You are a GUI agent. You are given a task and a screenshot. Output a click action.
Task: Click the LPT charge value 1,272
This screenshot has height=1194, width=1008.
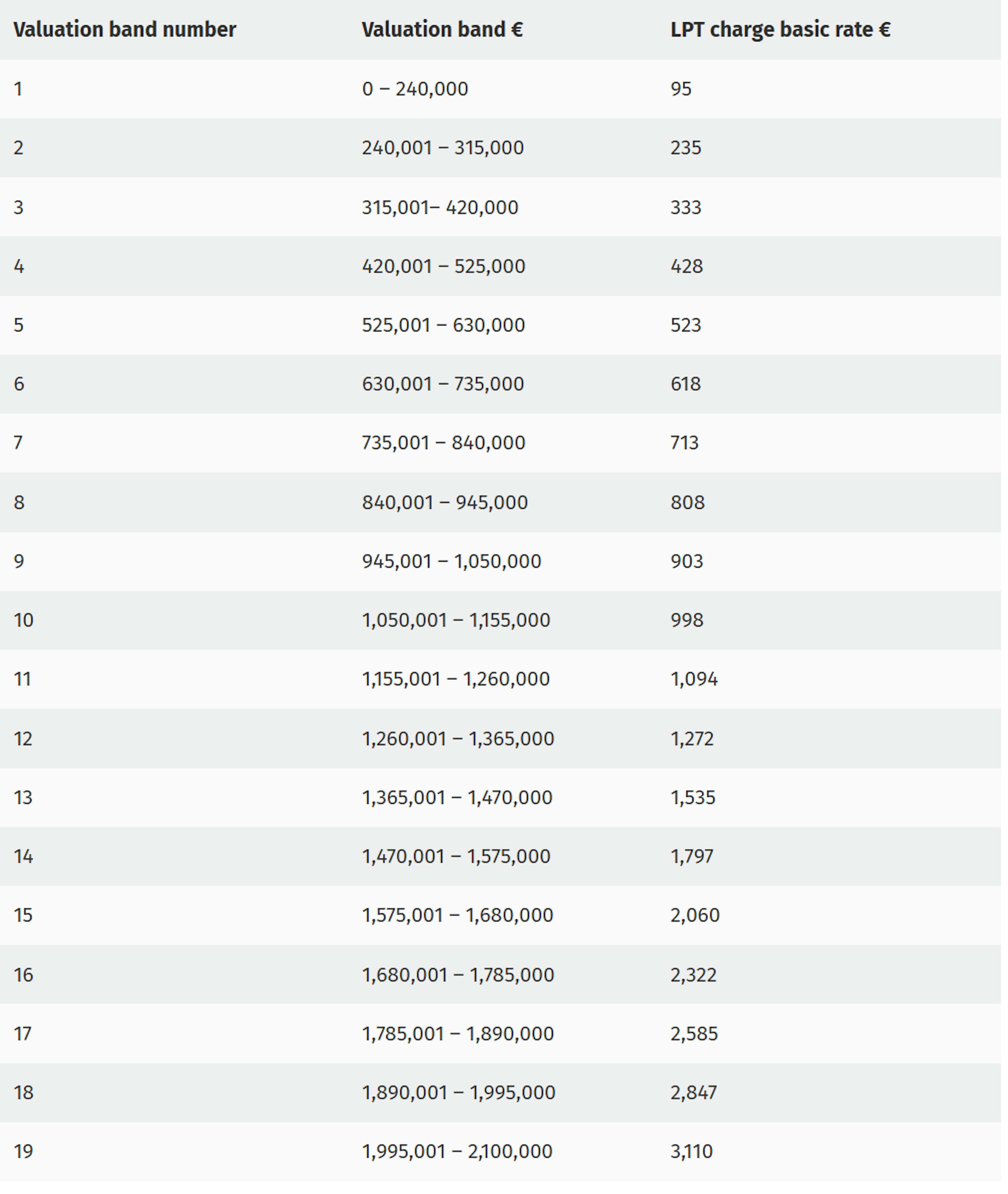pyautogui.click(x=692, y=739)
